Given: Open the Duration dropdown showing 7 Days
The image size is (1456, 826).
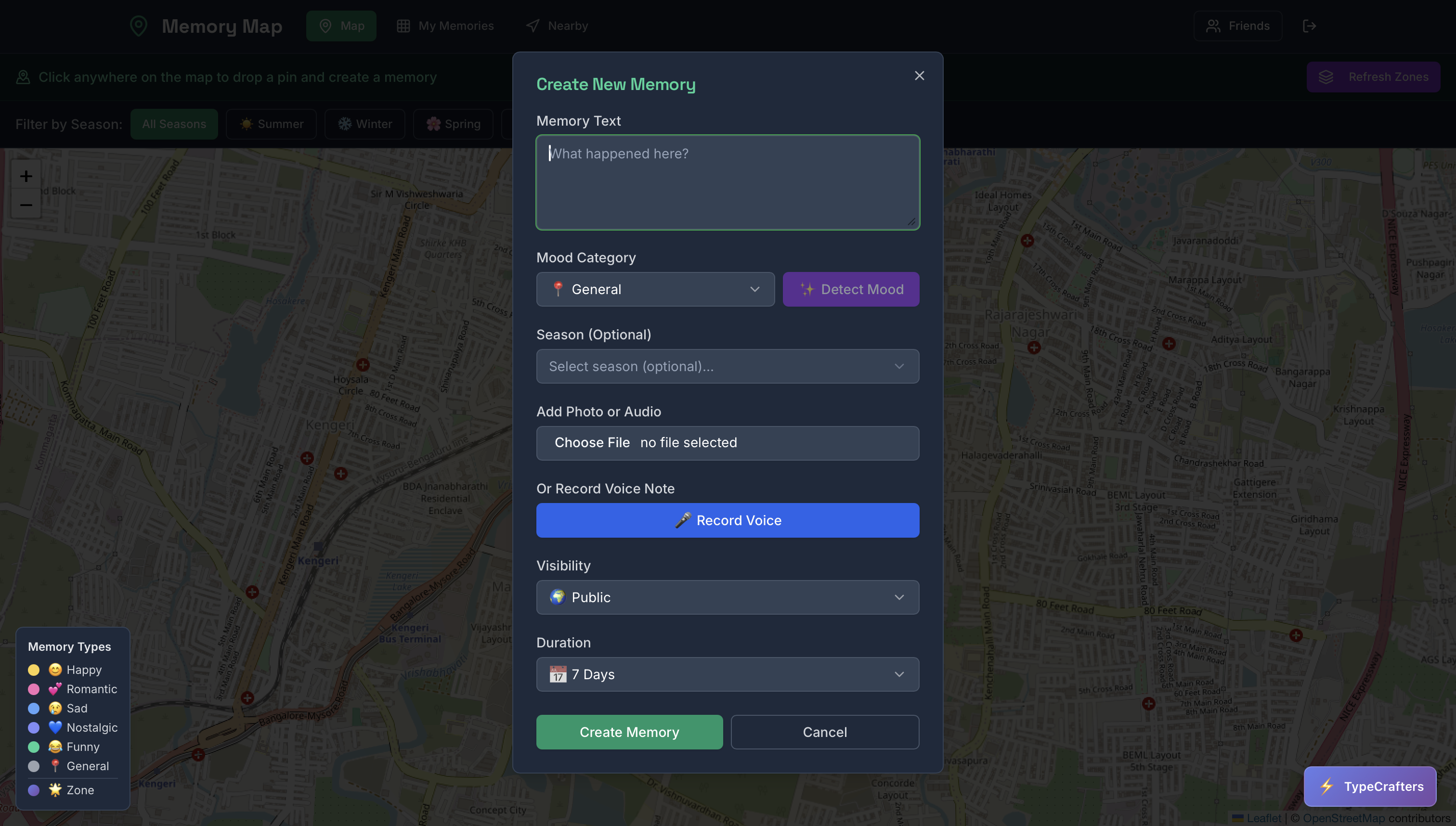Looking at the screenshot, I should coord(728,674).
